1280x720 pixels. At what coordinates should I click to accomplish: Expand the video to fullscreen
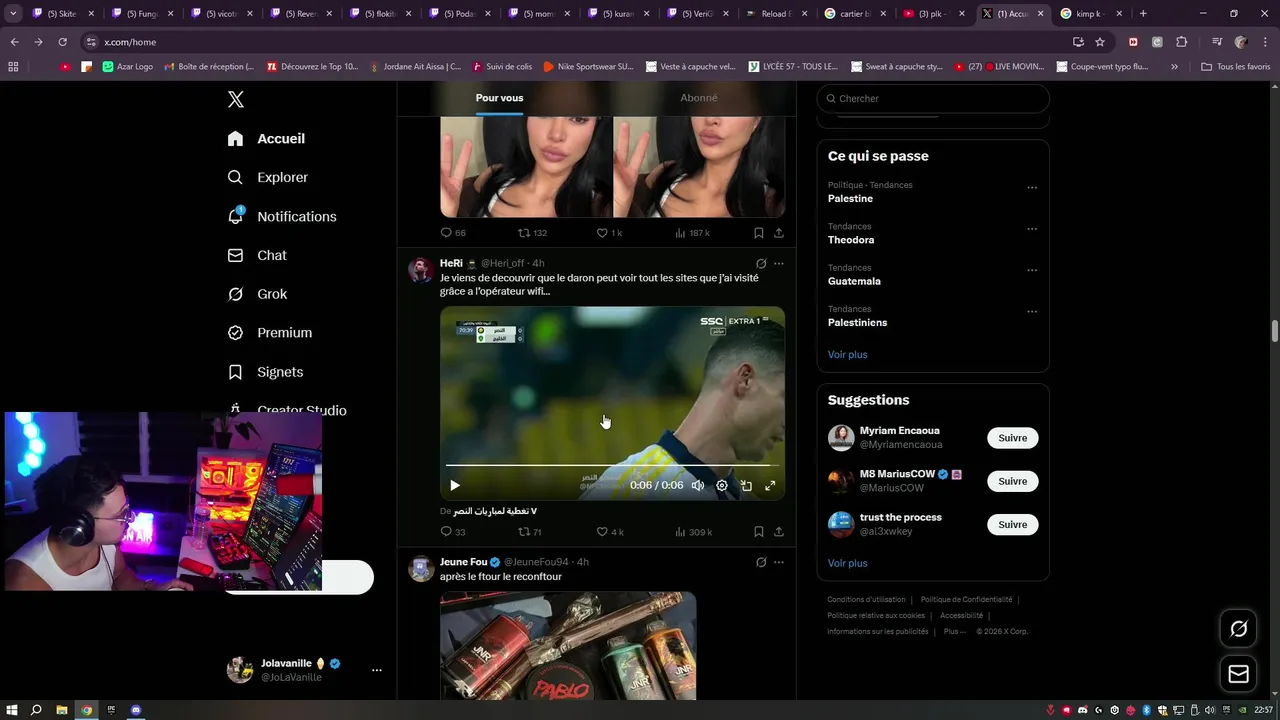click(770, 485)
